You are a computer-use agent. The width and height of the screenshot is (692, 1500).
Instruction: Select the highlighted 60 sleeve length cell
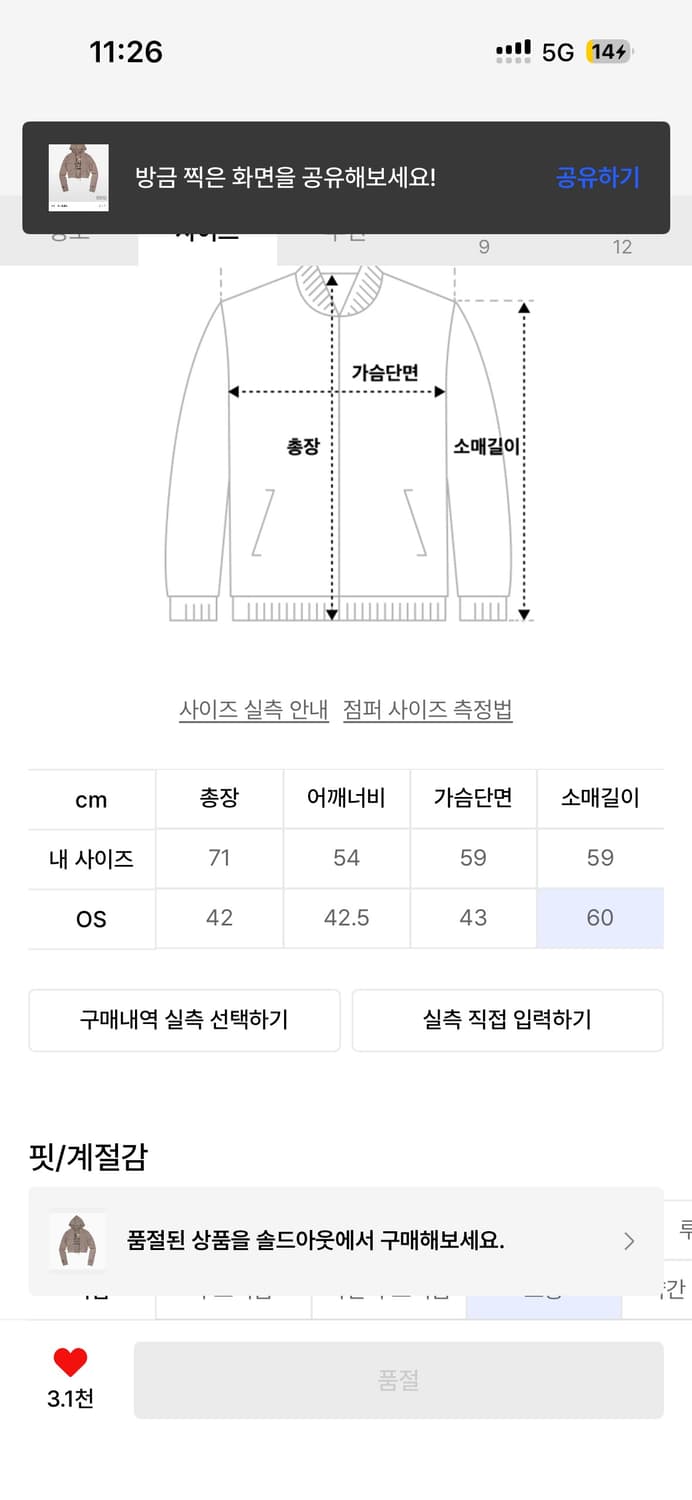(600, 918)
